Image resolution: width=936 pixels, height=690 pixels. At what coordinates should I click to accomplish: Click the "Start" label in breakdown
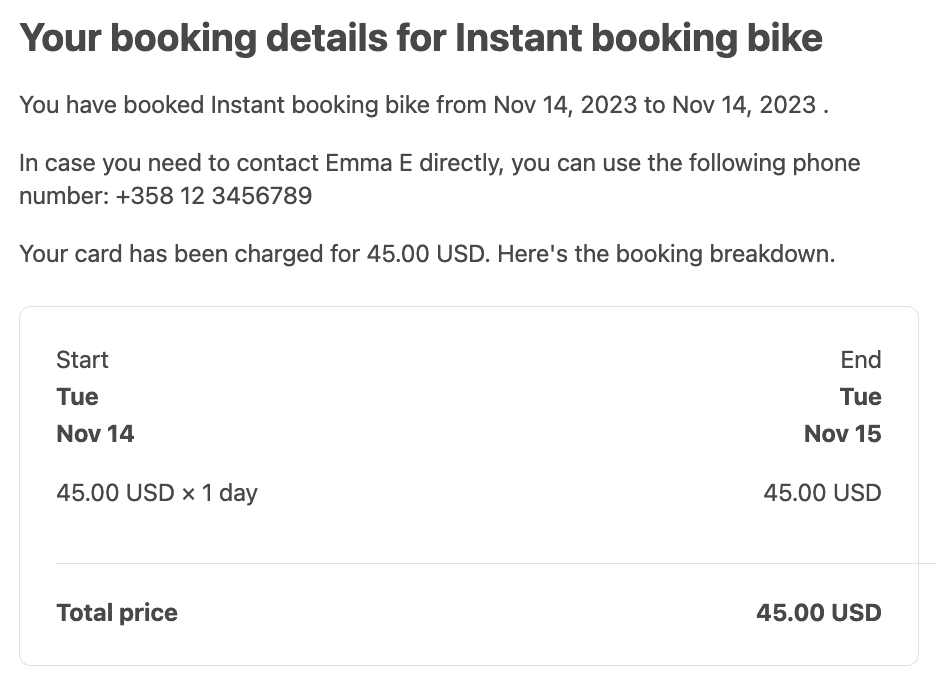82,360
